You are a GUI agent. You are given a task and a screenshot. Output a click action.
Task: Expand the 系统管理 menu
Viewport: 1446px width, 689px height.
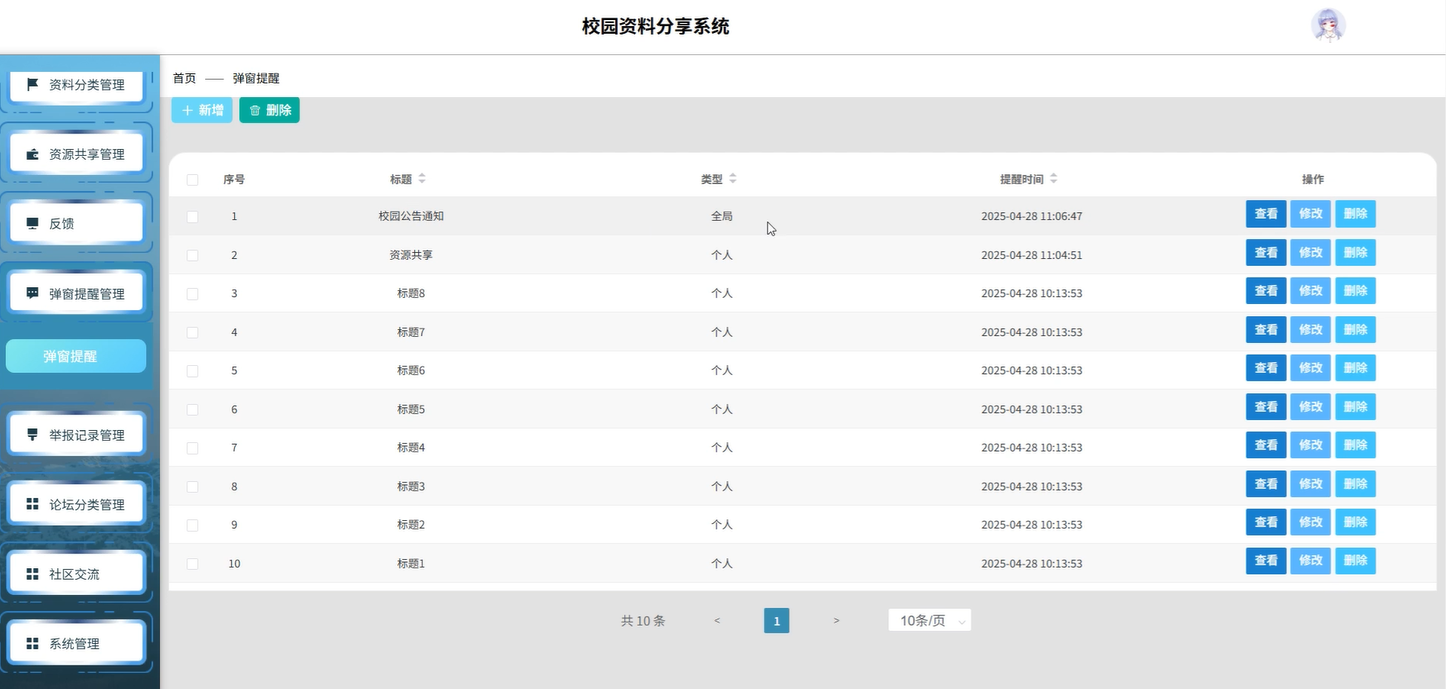tap(77, 643)
